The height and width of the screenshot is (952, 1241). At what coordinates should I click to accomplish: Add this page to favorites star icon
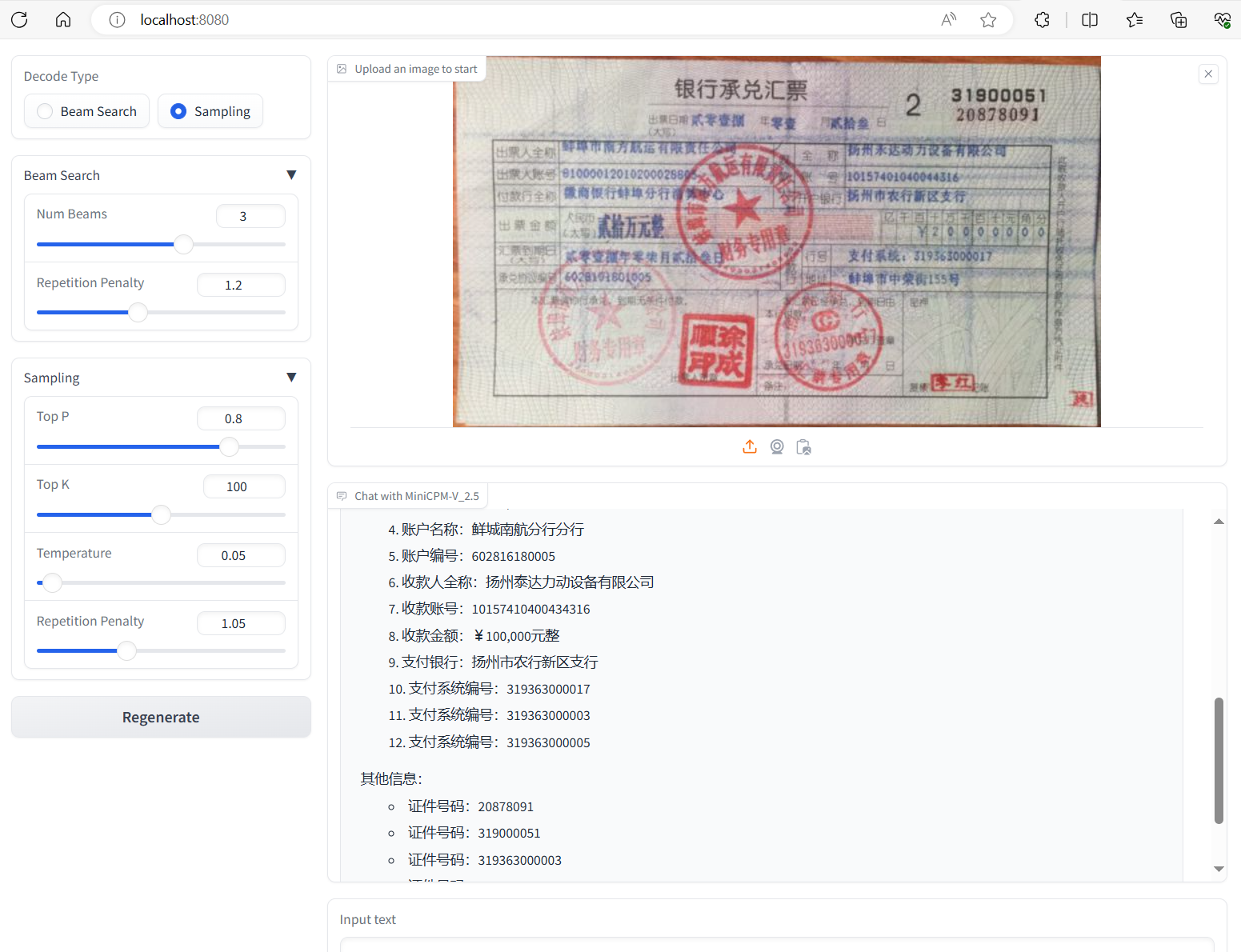988,20
